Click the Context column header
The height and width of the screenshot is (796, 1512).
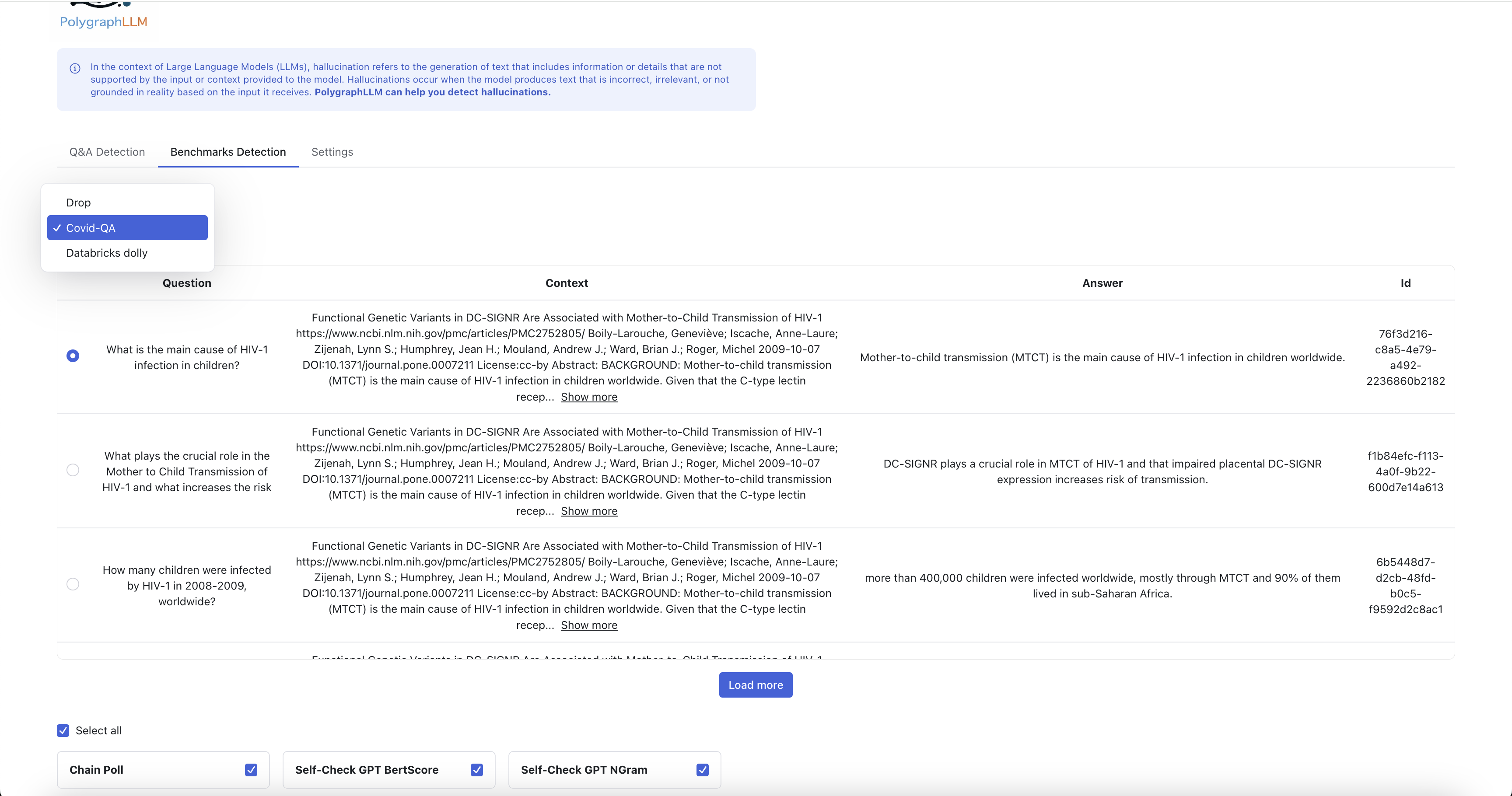(x=567, y=283)
